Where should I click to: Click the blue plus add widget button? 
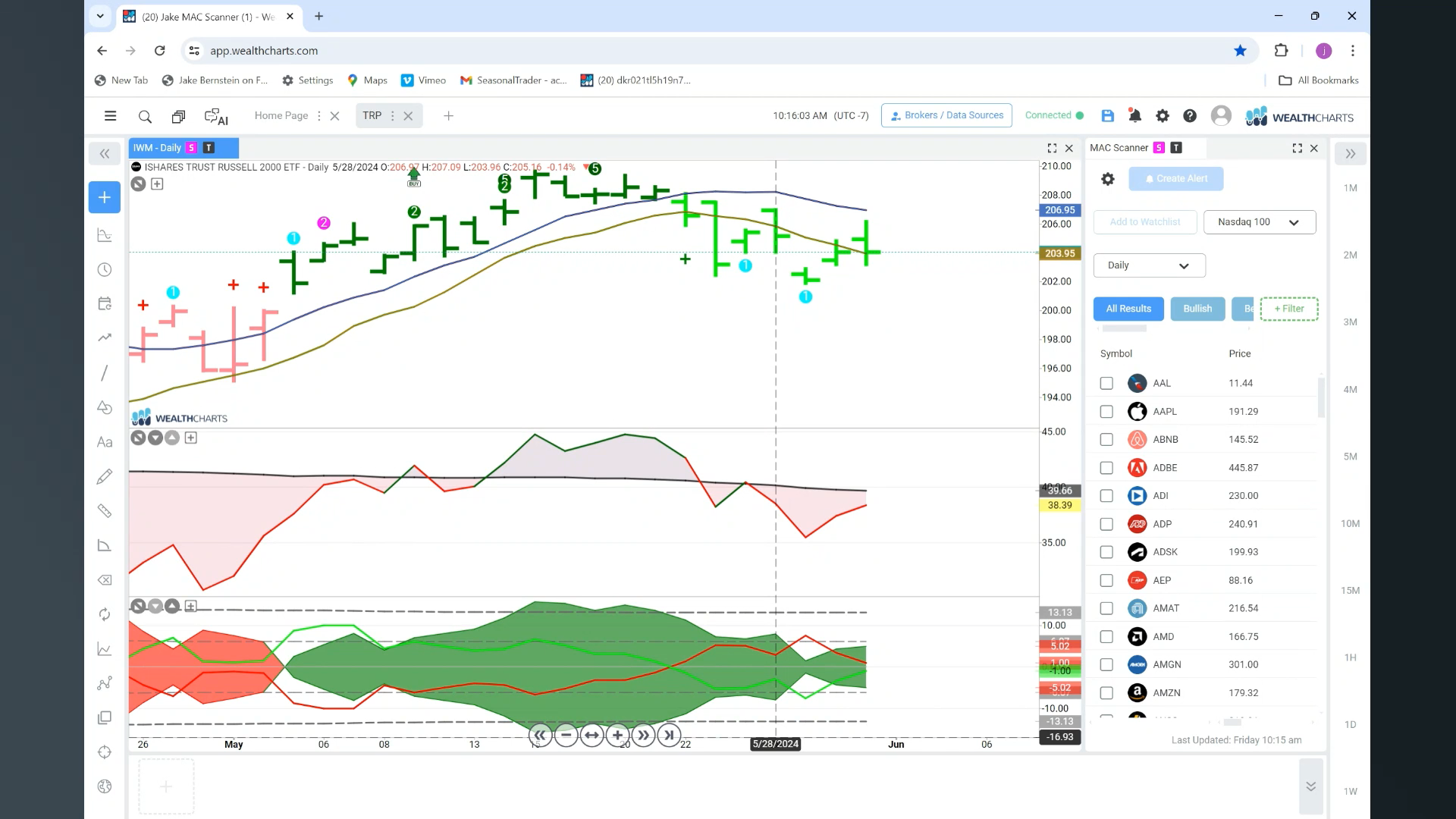pyautogui.click(x=105, y=197)
